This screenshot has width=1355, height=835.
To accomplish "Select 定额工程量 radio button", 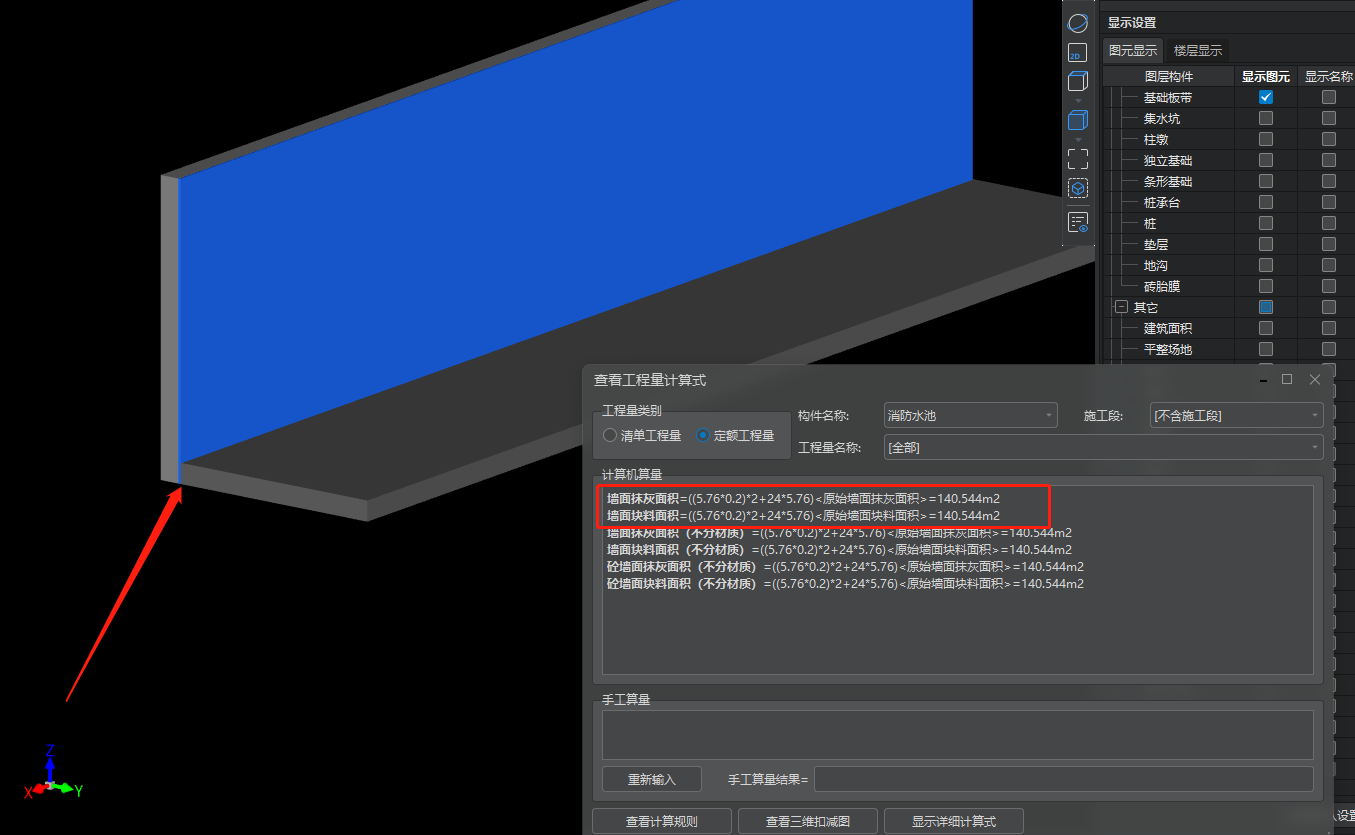I will point(735,435).
